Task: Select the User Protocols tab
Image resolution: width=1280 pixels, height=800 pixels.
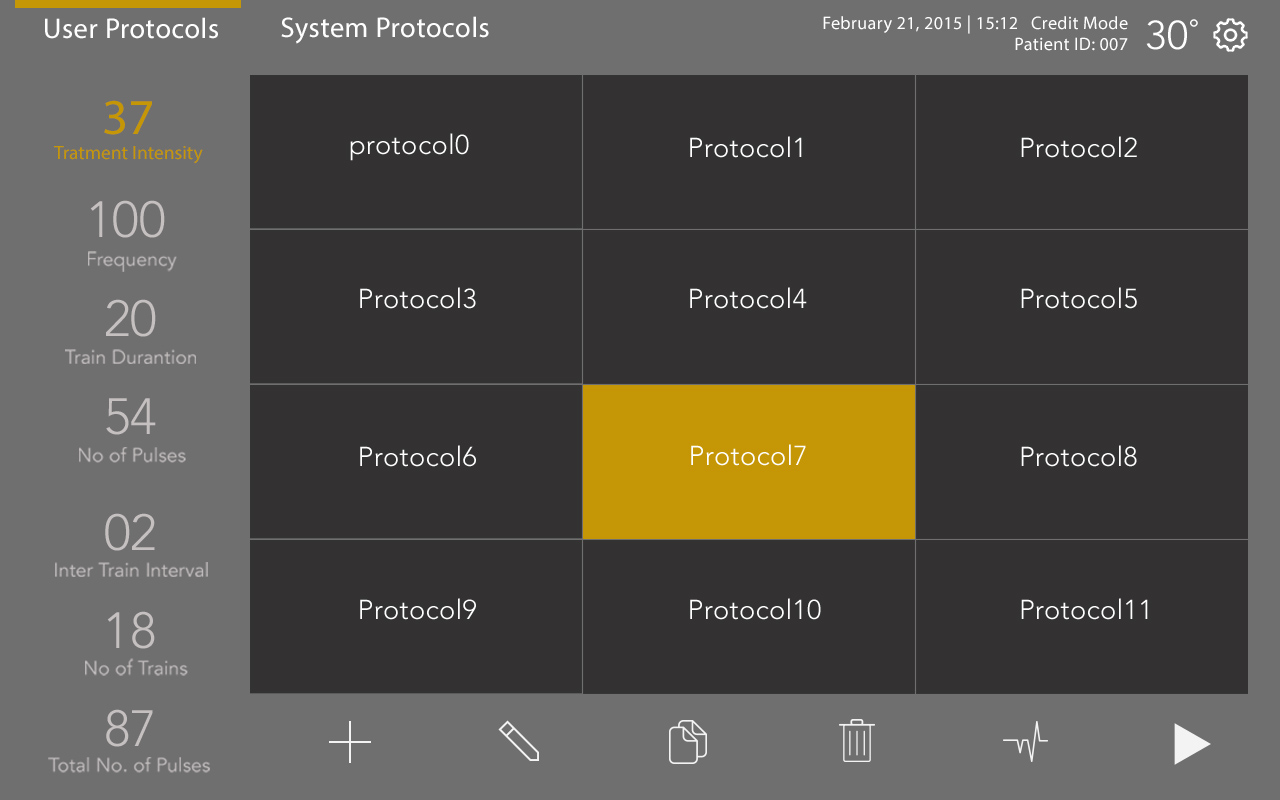Action: pos(131,29)
